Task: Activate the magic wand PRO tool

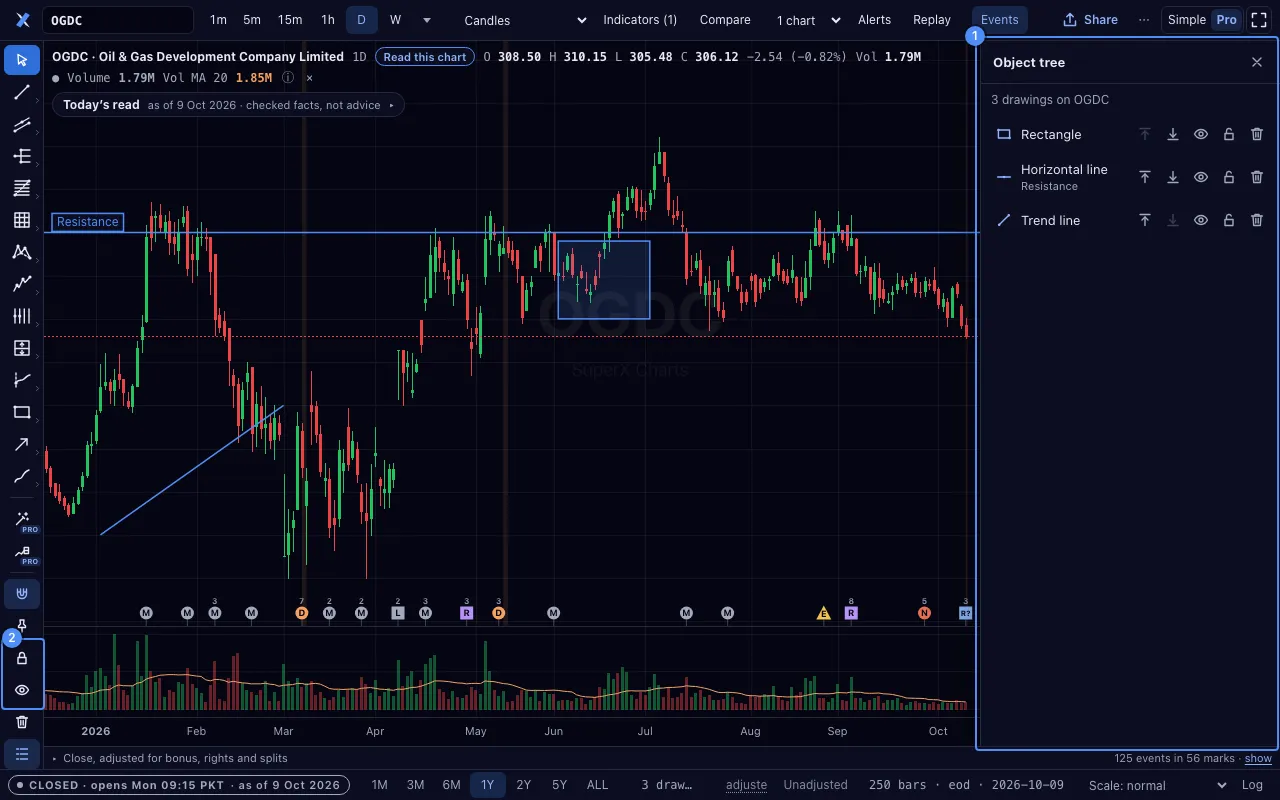Action: click(x=22, y=520)
